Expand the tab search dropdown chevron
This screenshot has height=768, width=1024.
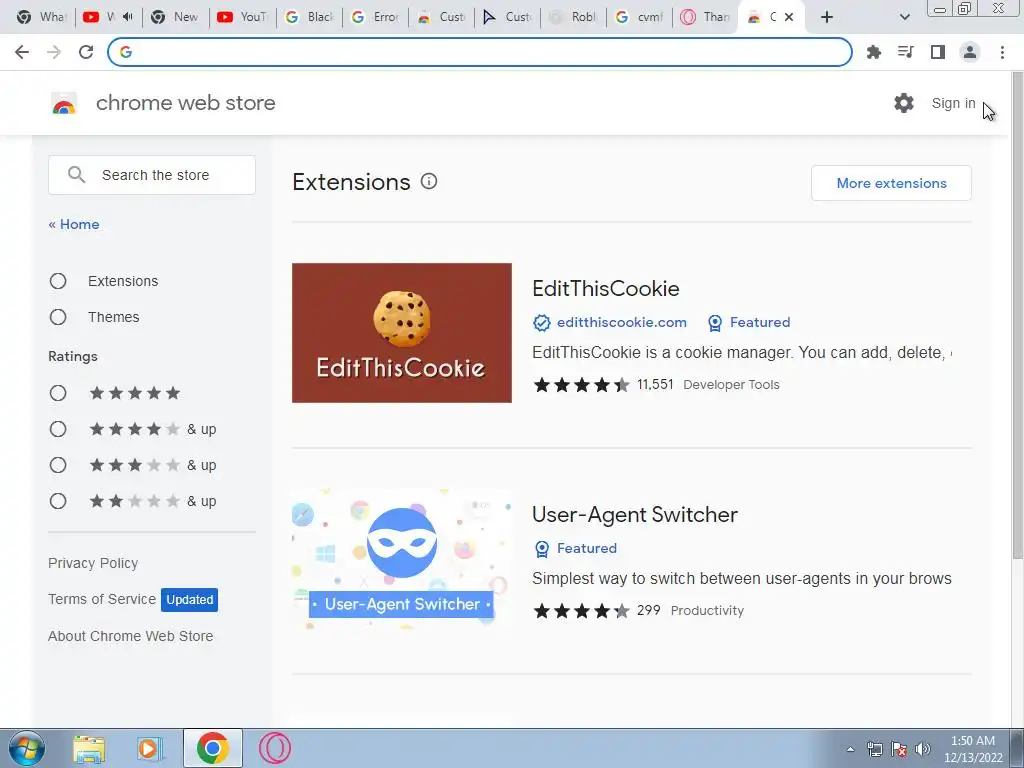click(904, 17)
